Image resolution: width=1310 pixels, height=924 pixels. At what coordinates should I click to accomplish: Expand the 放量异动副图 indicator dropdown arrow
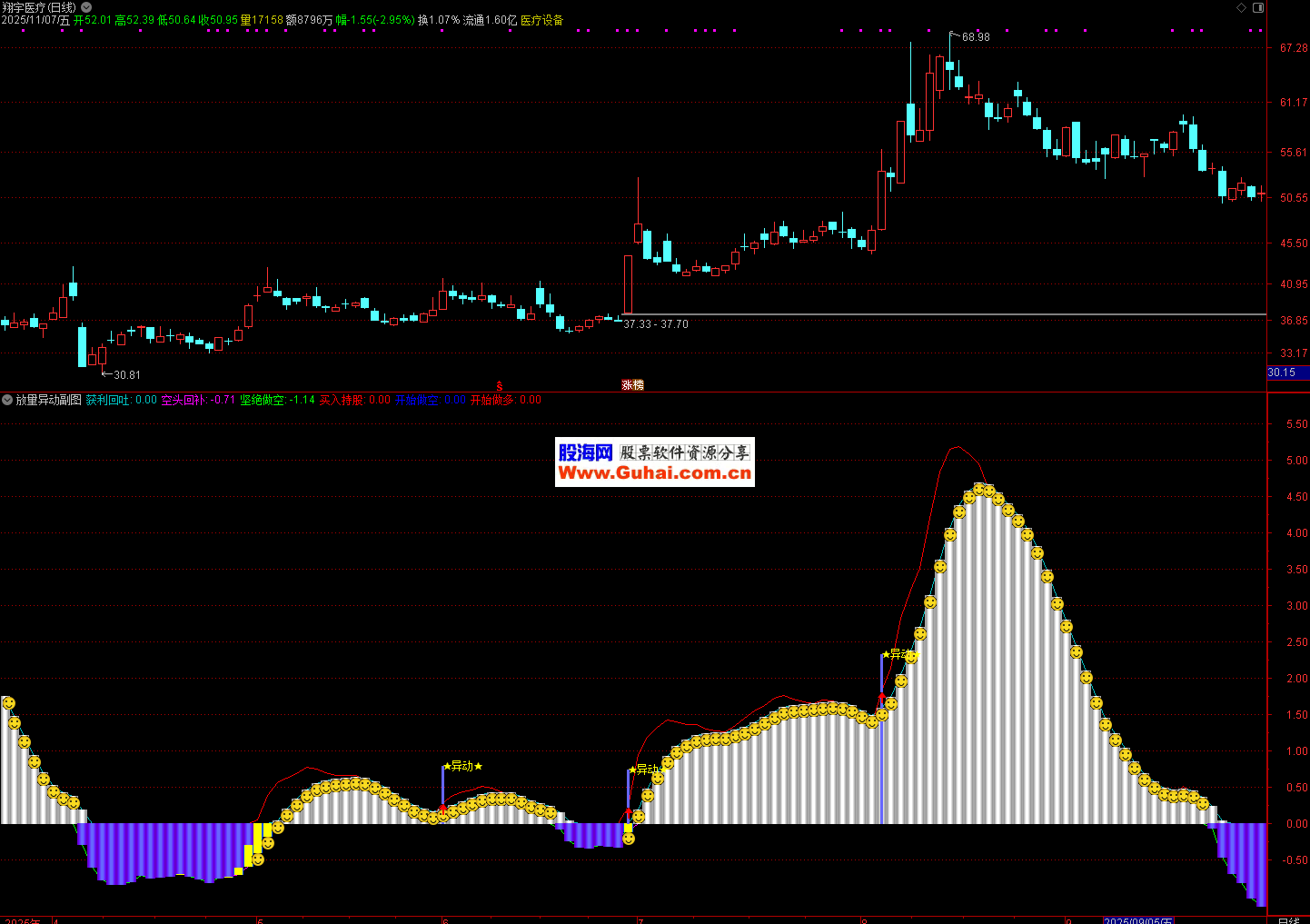pyautogui.click(x=7, y=400)
